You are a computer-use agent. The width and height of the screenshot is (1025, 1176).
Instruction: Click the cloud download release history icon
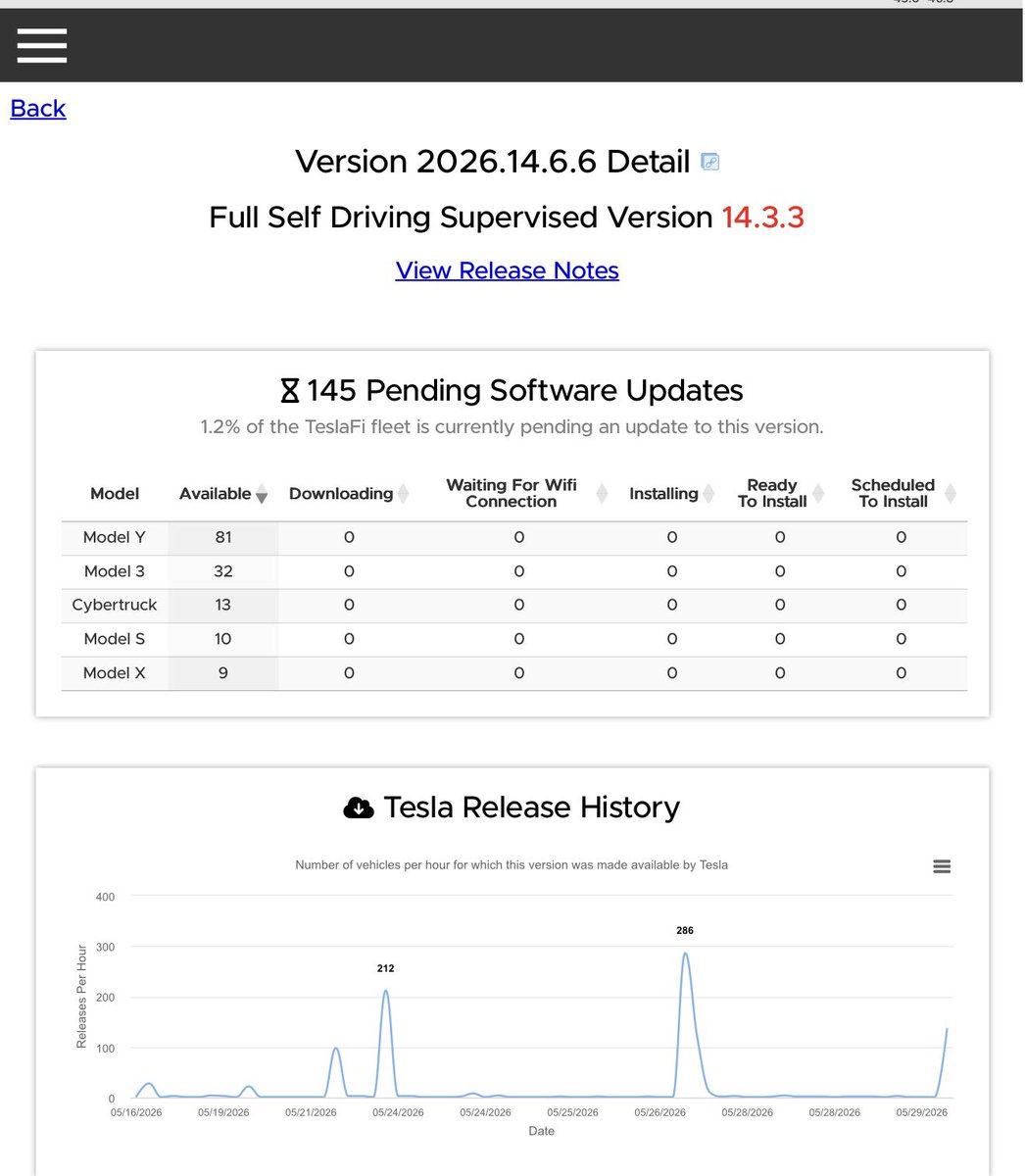click(x=359, y=808)
